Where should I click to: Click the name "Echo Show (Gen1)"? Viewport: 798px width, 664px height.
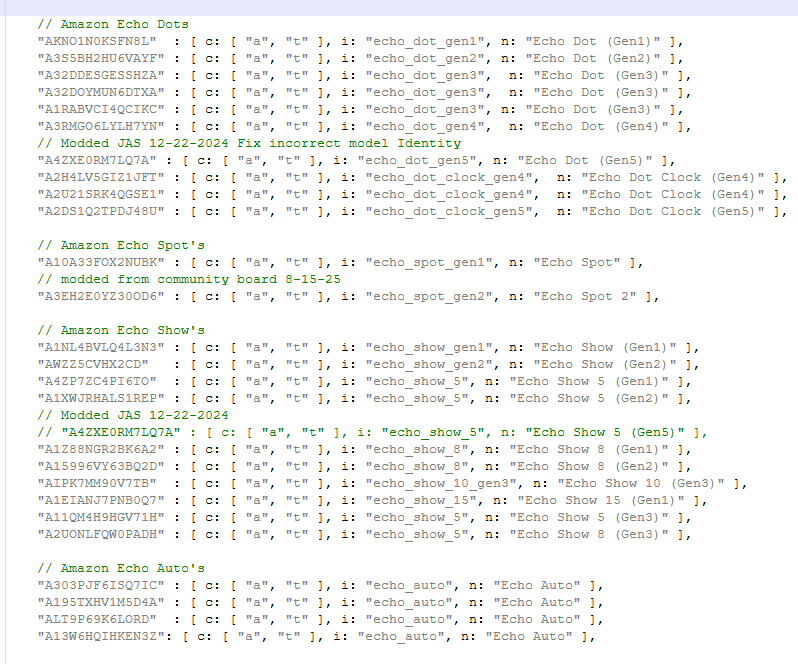605,348
